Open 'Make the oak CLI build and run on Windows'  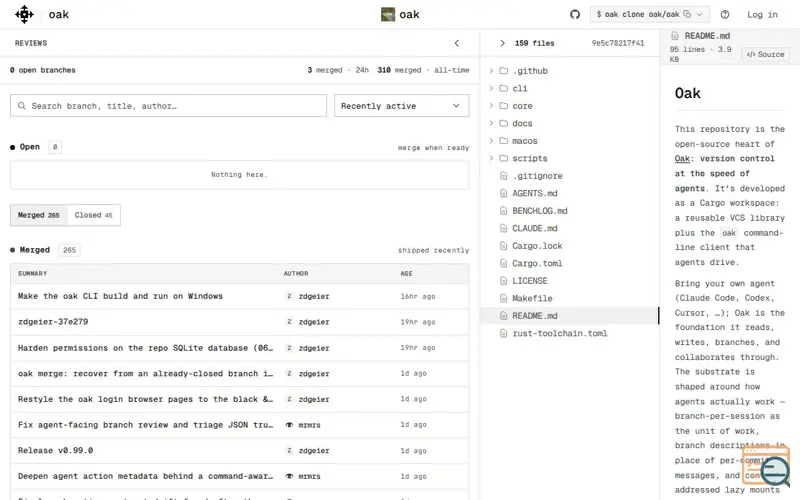click(x=239, y=296)
